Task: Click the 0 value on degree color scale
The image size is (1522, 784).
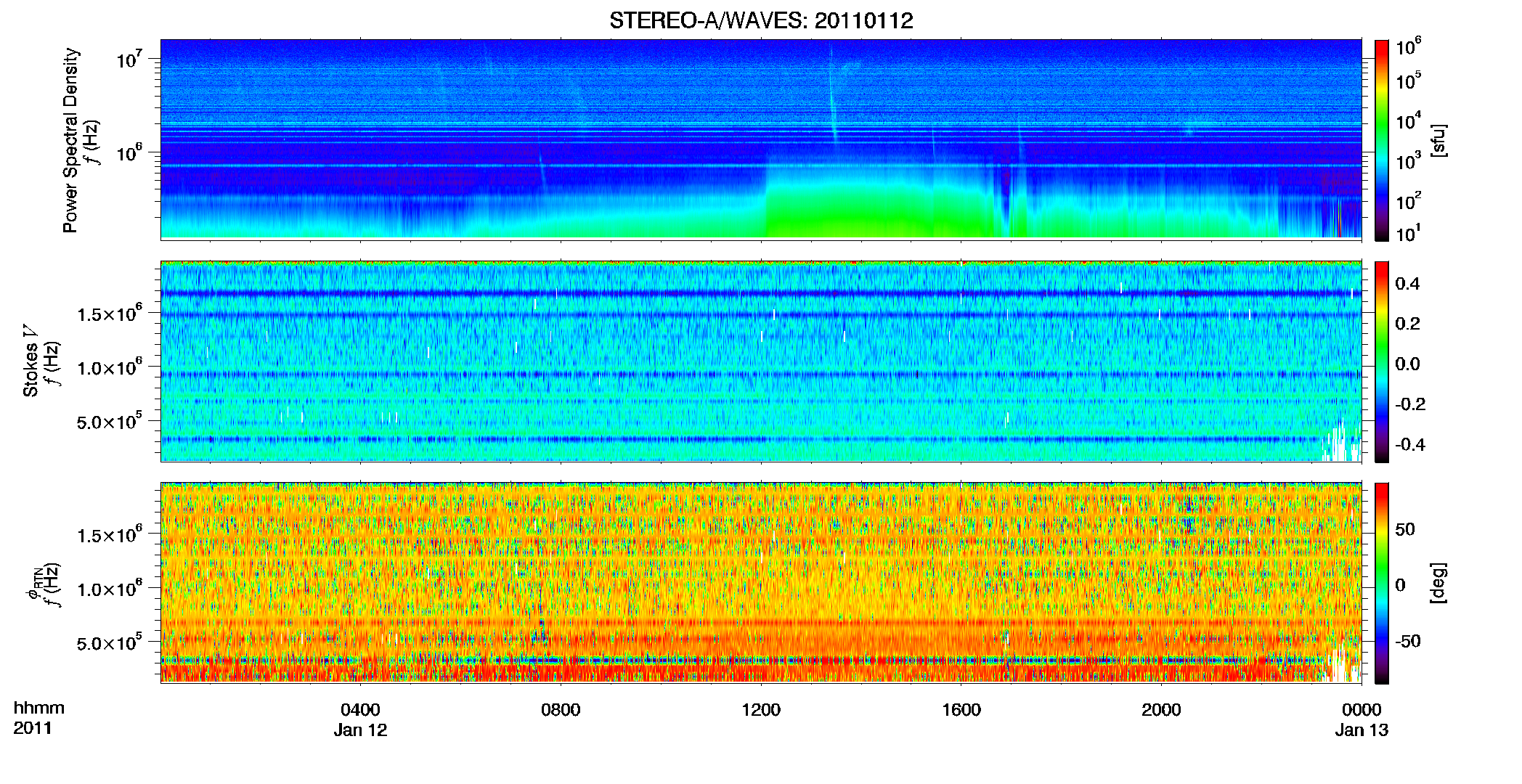Action: coord(1401,585)
